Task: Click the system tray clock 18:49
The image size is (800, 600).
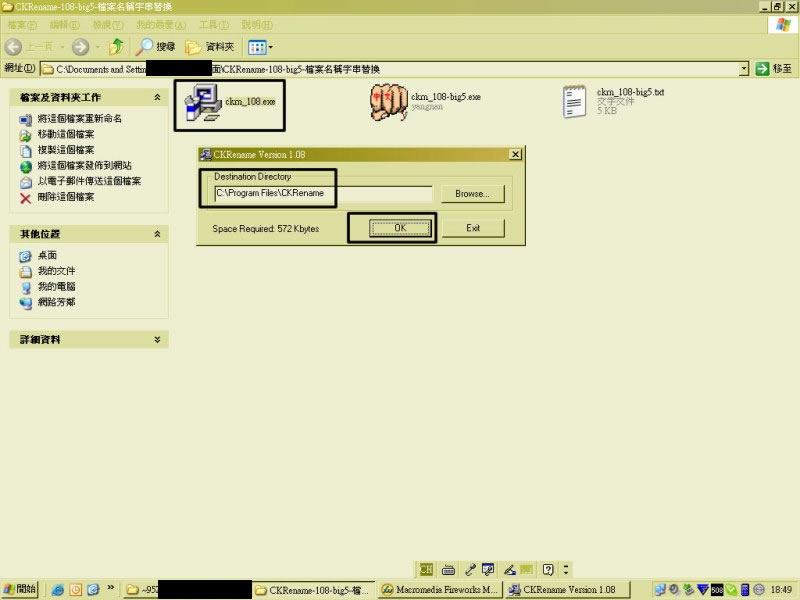Action: 781,589
